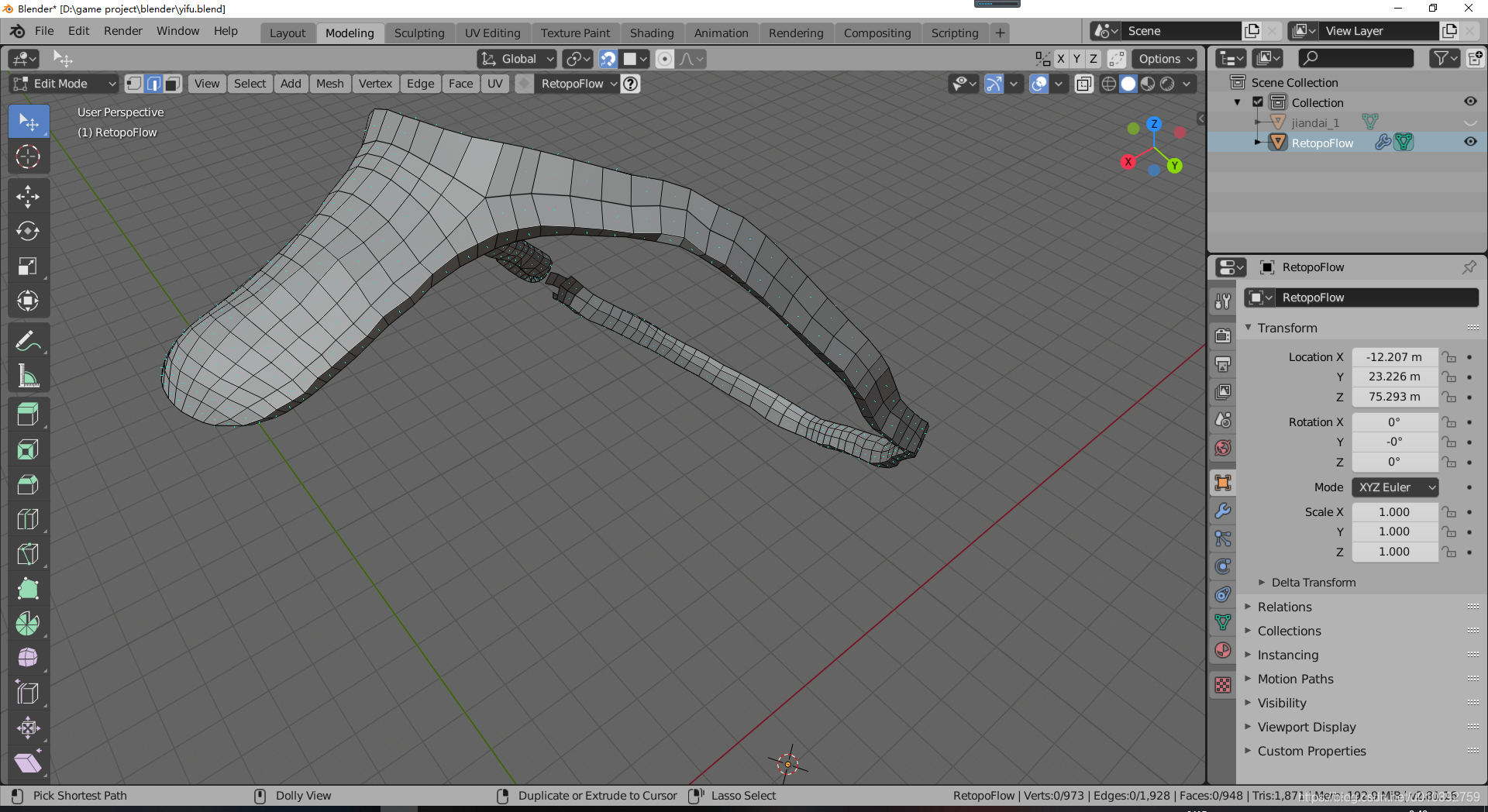Screen dimensions: 1488x812
Task: Toggle snapping magnet button
Action: coord(608,59)
